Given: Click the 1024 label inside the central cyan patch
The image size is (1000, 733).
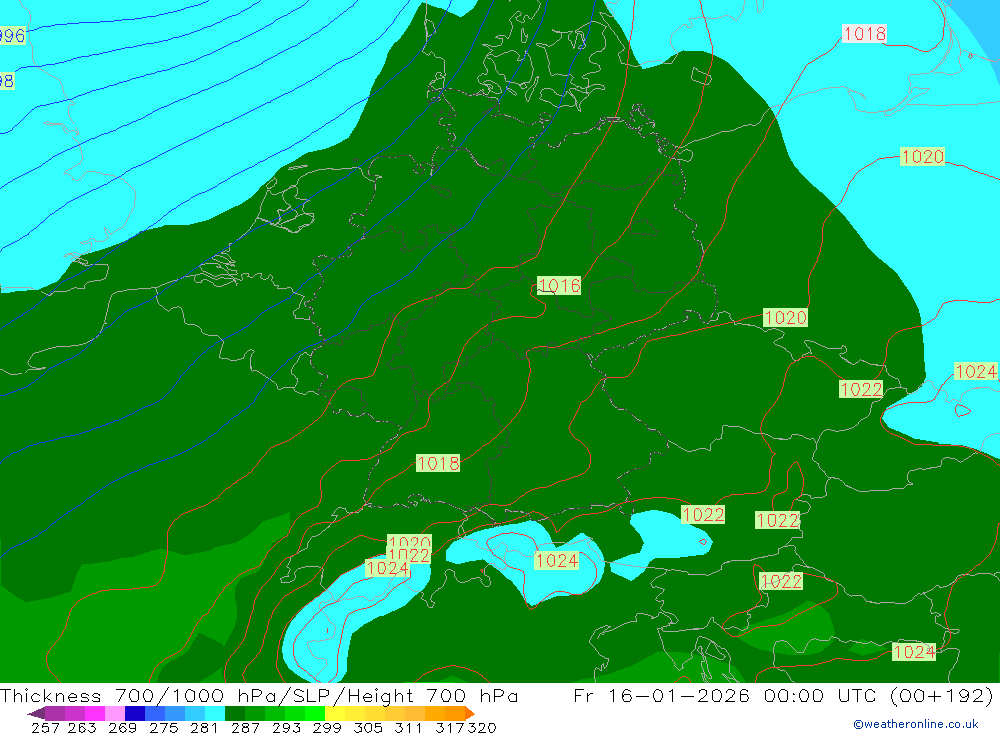Looking at the screenshot, I should (x=557, y=560).
